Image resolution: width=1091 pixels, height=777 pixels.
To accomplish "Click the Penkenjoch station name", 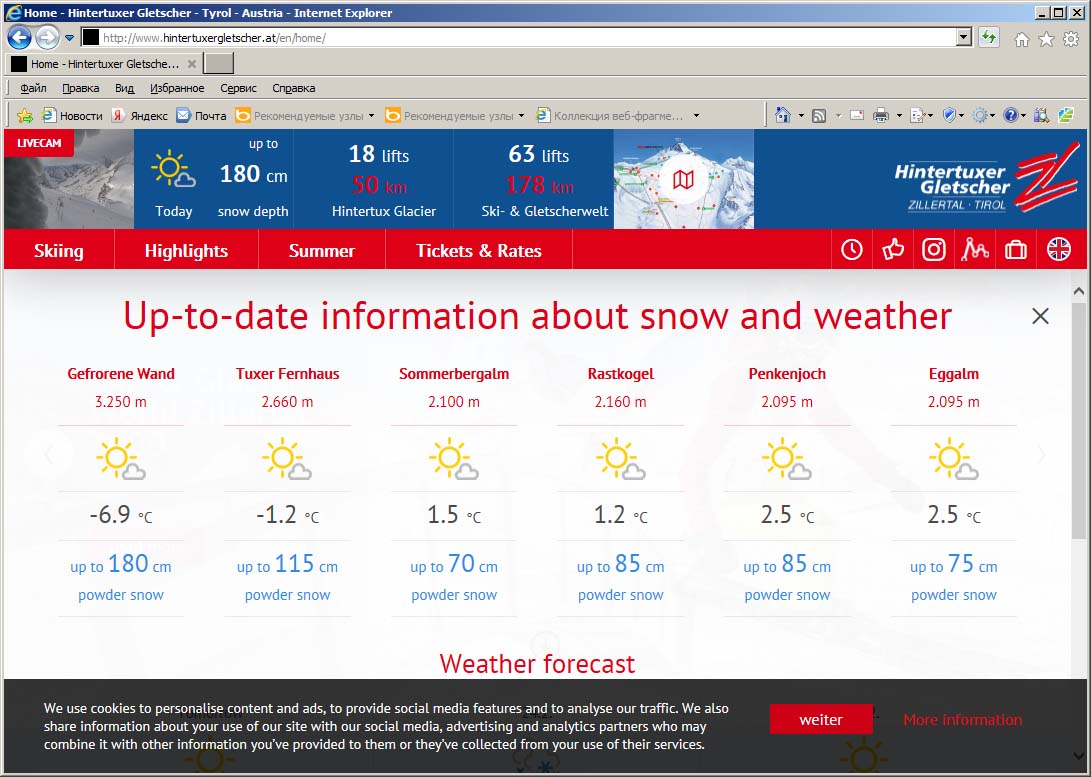I will (x=787, y=374).
